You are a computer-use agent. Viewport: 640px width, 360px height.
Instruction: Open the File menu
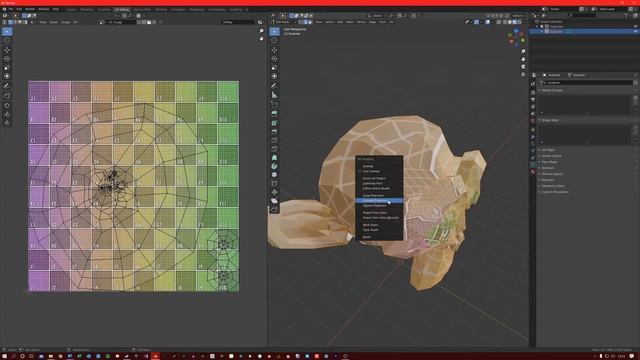(11, 9)
